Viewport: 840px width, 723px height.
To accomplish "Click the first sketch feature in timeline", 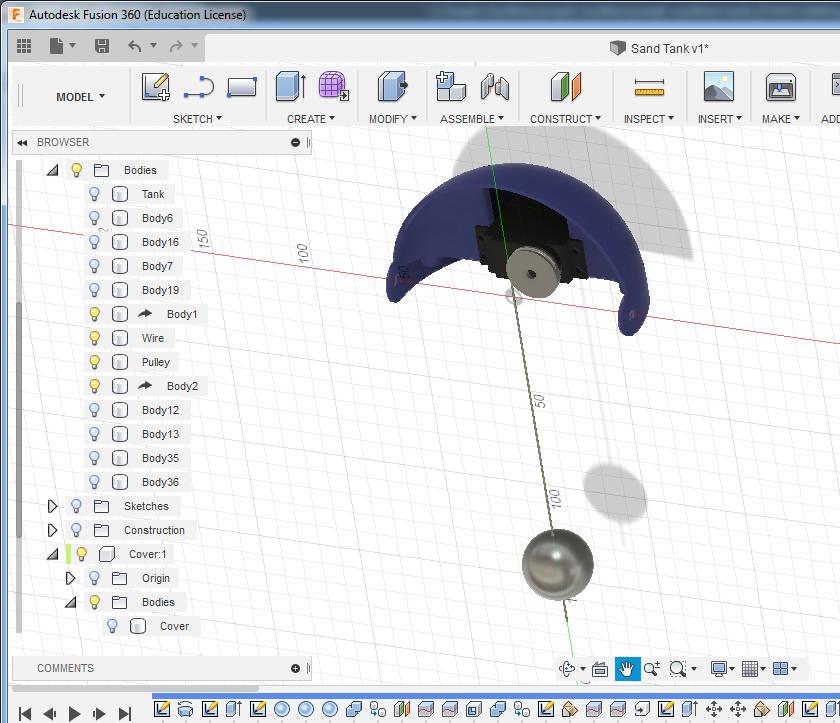I will [162, 709].
